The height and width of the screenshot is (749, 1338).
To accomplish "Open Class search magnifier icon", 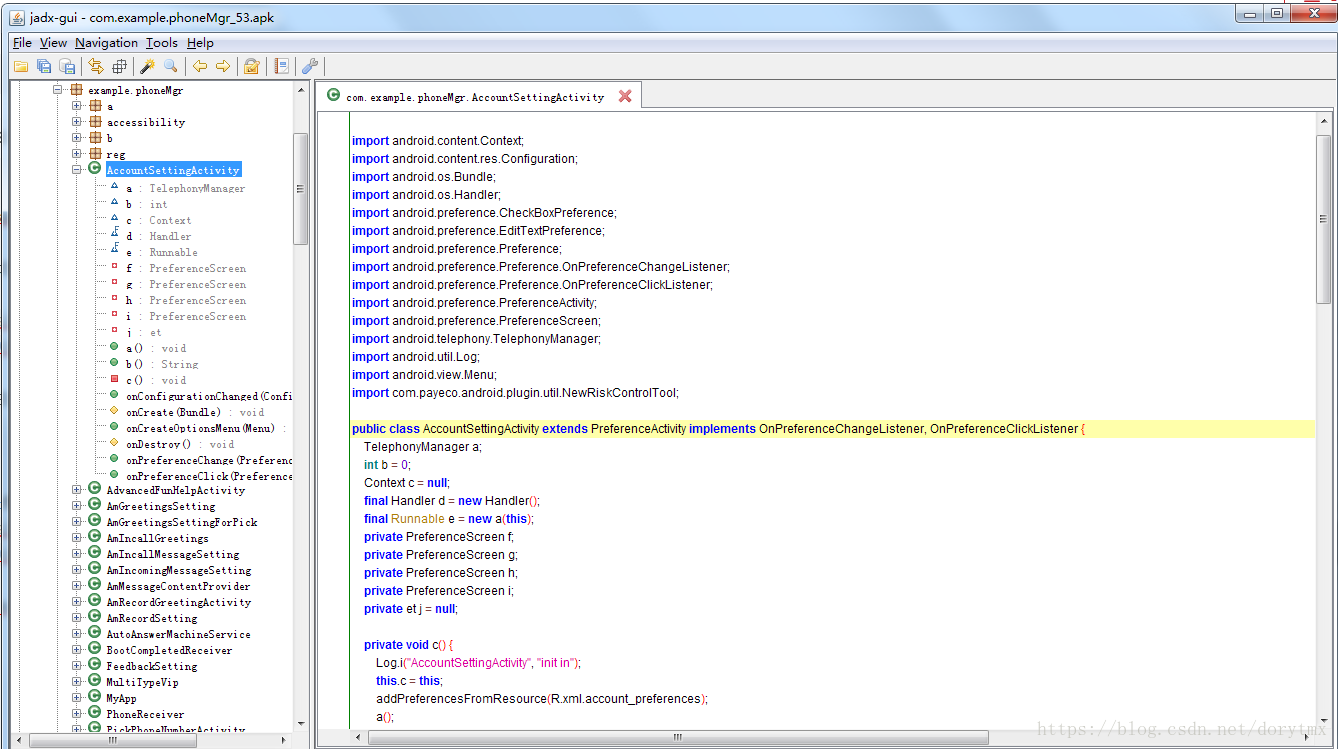I will (171, 66).
